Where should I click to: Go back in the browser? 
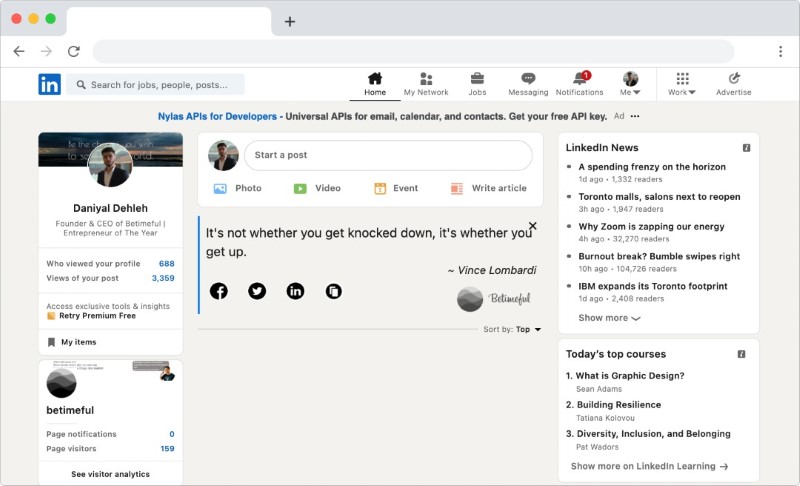(19, 51)
